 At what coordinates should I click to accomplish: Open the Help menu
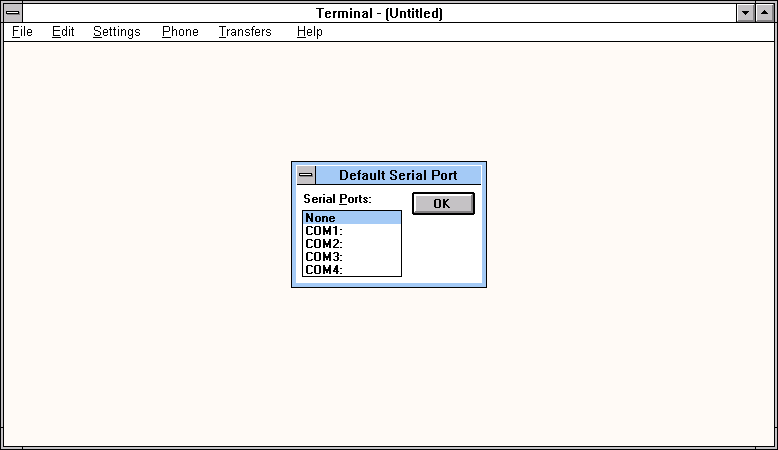310,32
